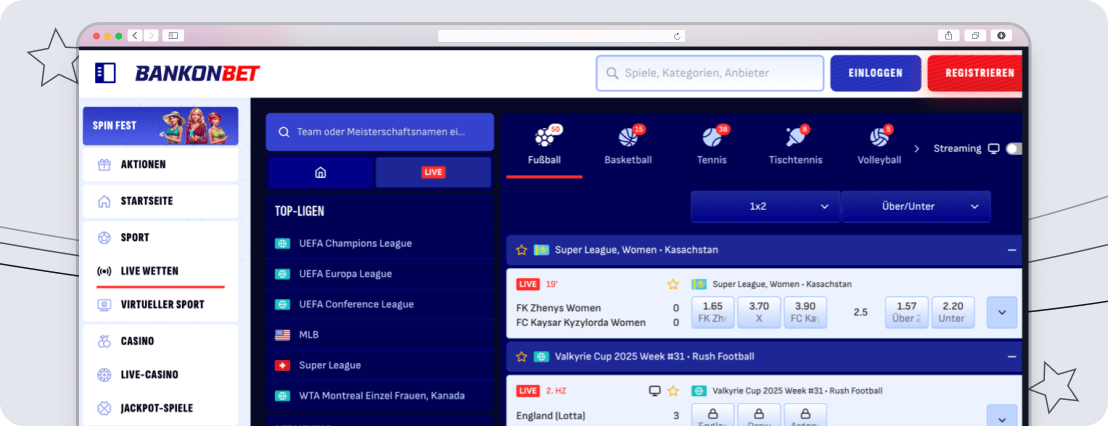1108x426 pixels.
Task: Click the streaming monitor icon on England match
Action: tap(655, 391)
